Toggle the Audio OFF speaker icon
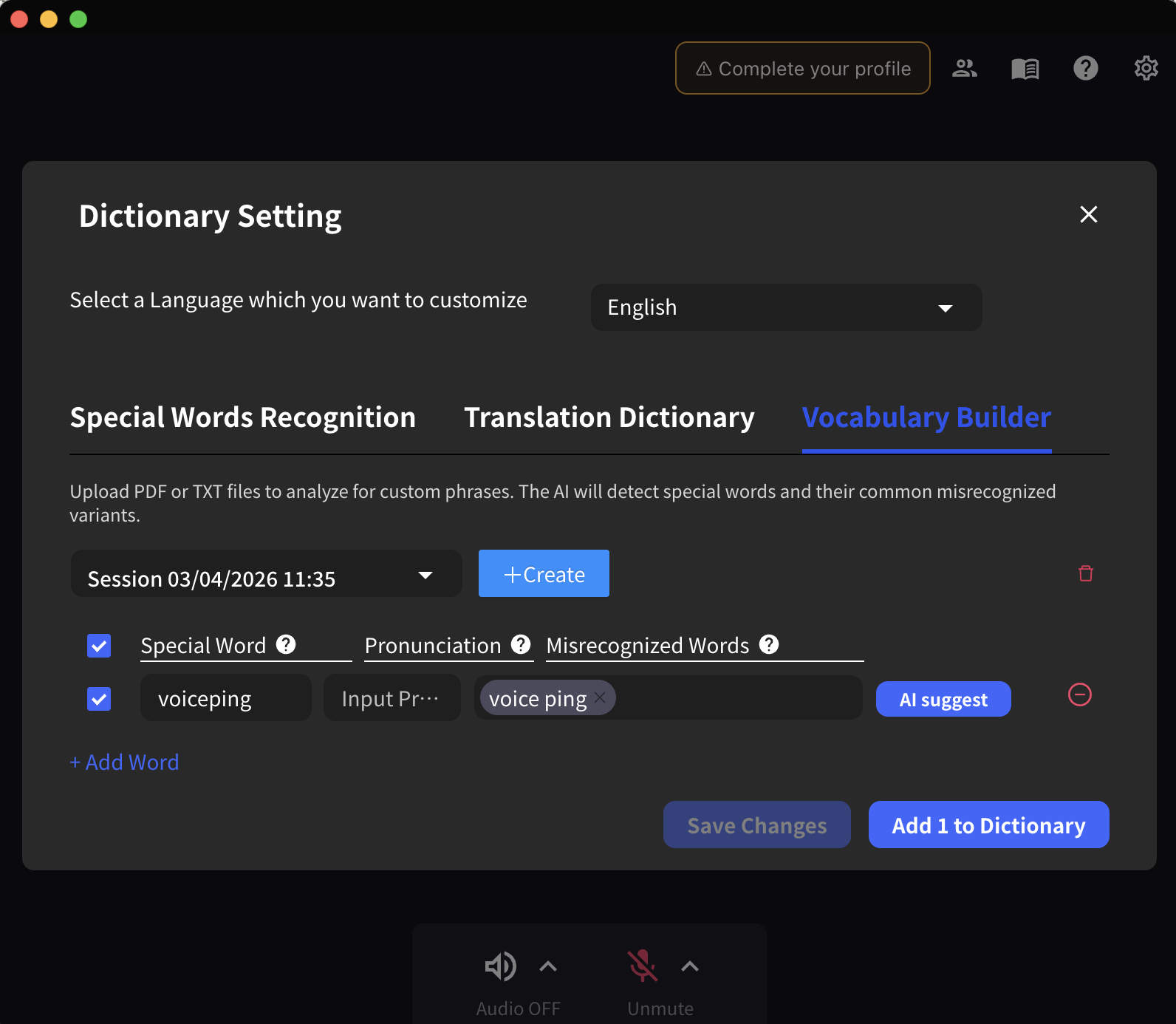This screenshot has height=1024, width=1176. 500,966
